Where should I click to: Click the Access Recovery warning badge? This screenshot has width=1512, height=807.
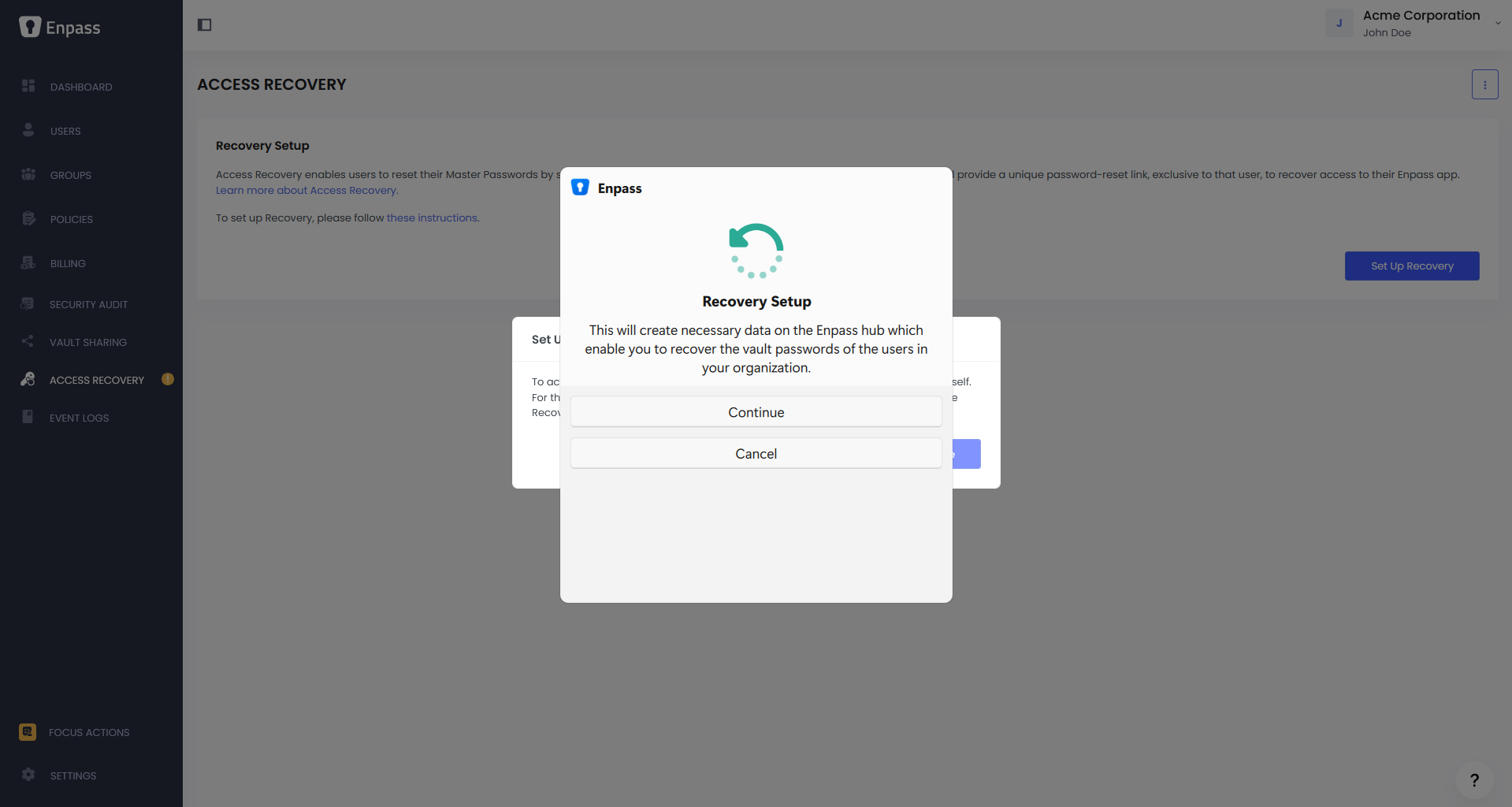click(168, 379)
